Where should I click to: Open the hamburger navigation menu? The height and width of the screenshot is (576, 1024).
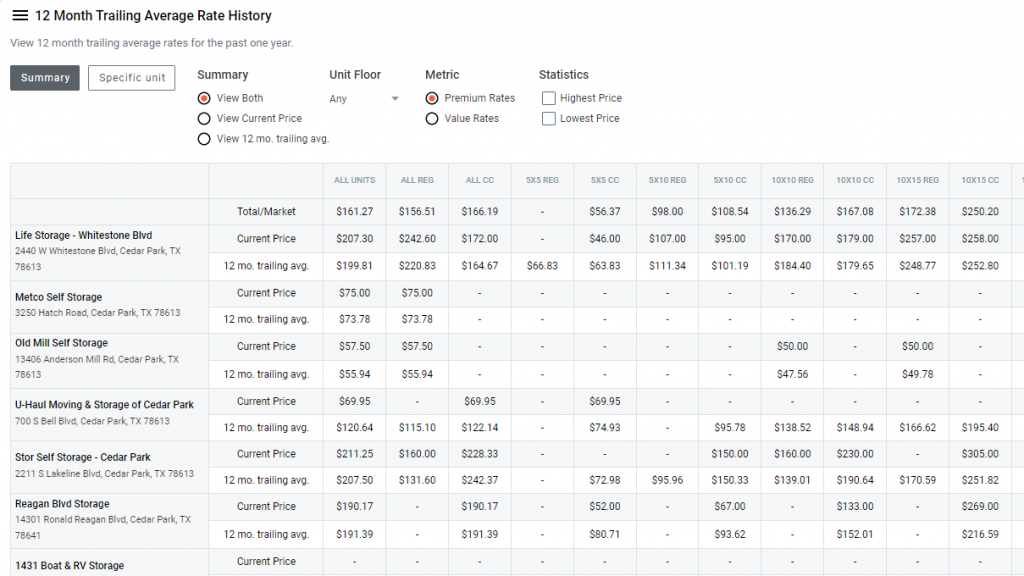(x=16, y=15)
